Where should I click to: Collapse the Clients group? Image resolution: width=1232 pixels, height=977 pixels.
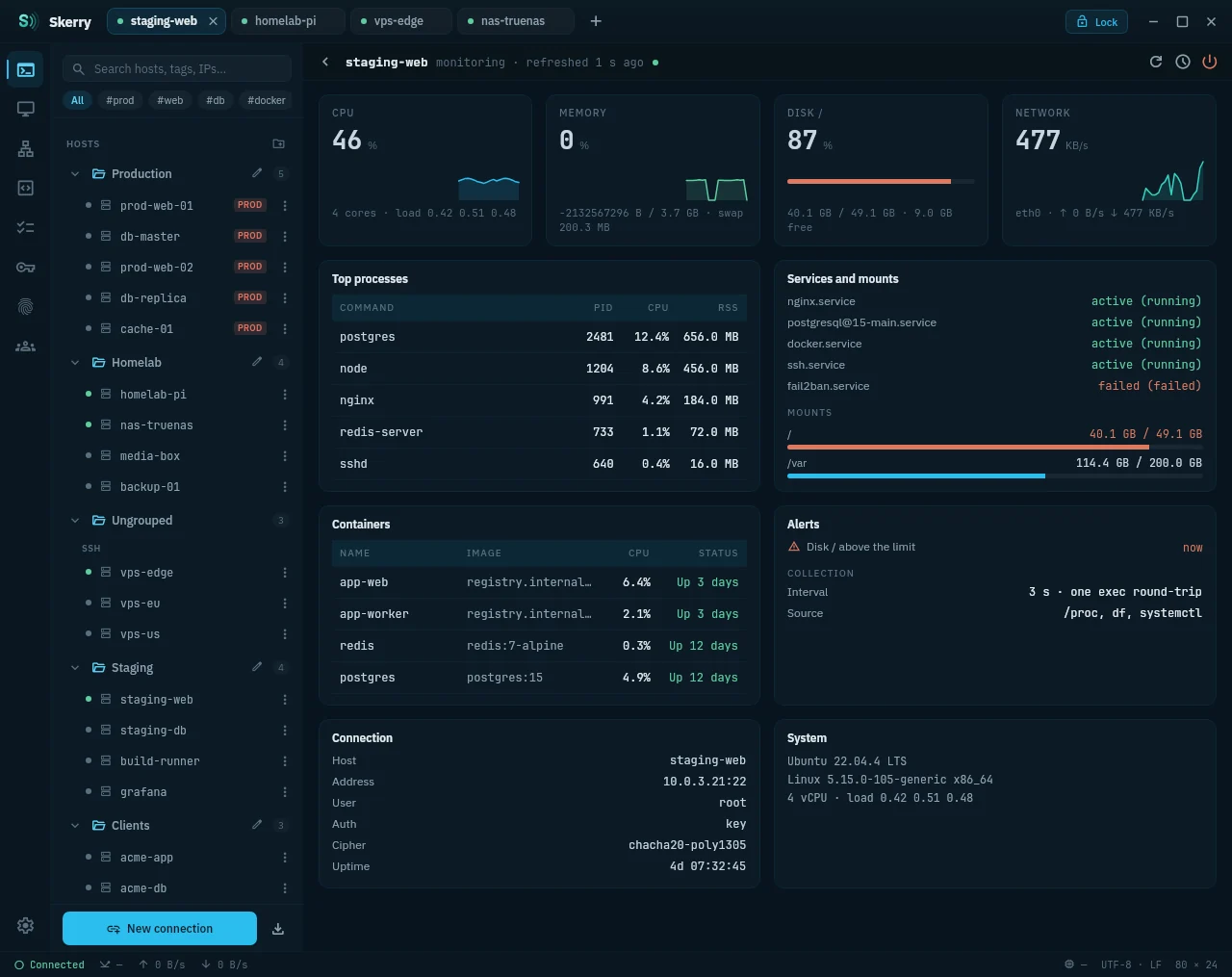75,826
